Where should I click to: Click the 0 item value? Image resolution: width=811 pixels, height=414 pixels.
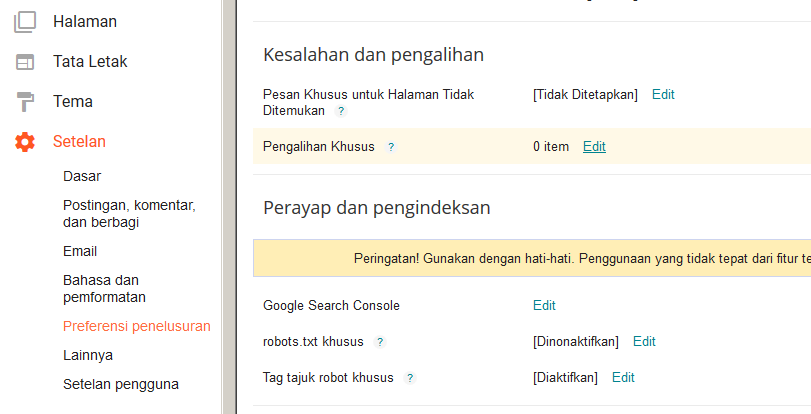551,147
